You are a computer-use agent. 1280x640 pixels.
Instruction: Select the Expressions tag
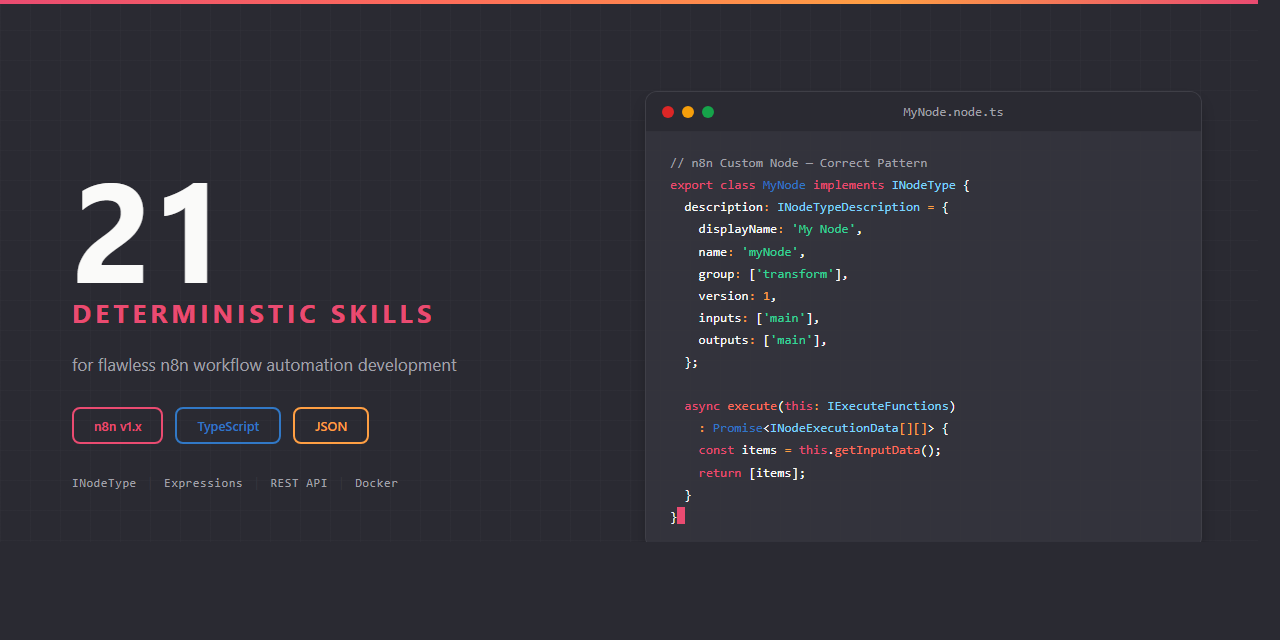click(x=203, y=483)
